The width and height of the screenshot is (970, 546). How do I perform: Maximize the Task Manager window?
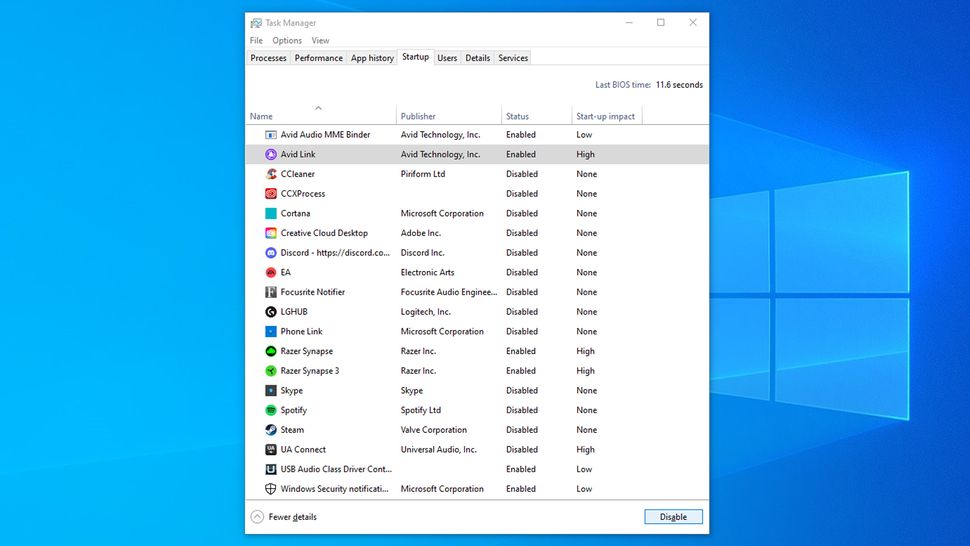(x=661, y=22)
